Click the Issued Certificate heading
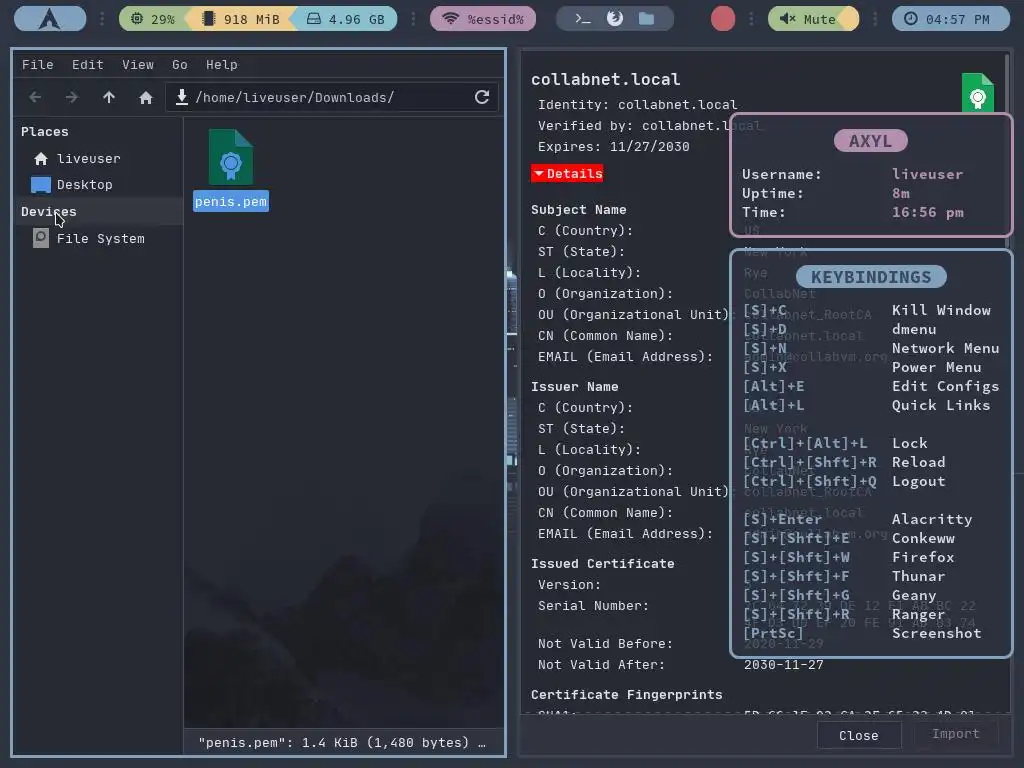 point(602,564)
